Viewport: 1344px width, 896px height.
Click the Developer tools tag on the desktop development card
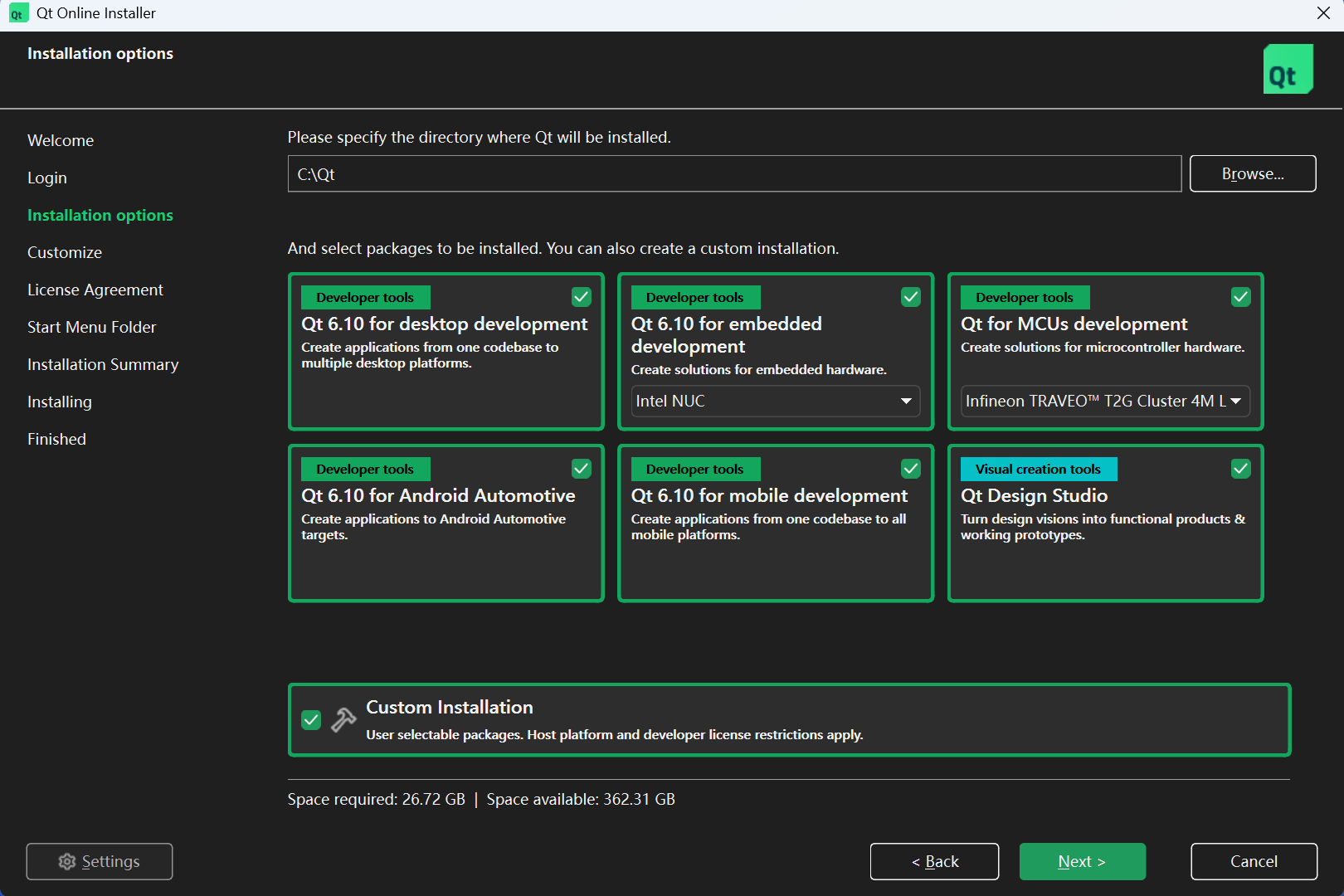(365, 297)
